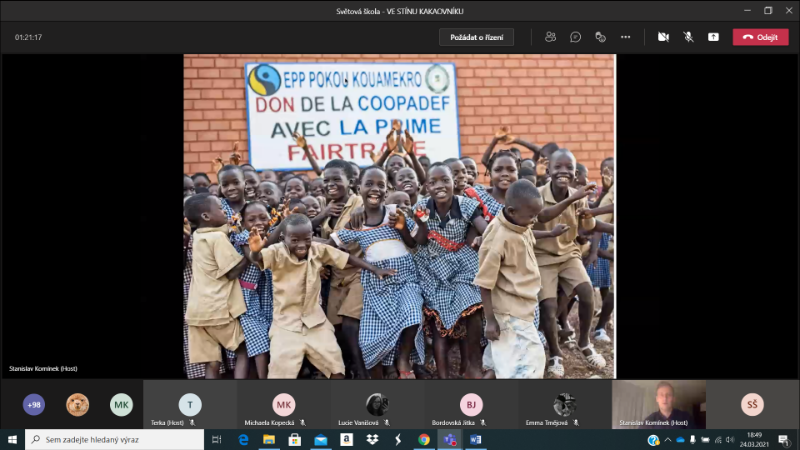
Task: Open Dropbox from the taskbar
Action: click(x=372, y=440)
